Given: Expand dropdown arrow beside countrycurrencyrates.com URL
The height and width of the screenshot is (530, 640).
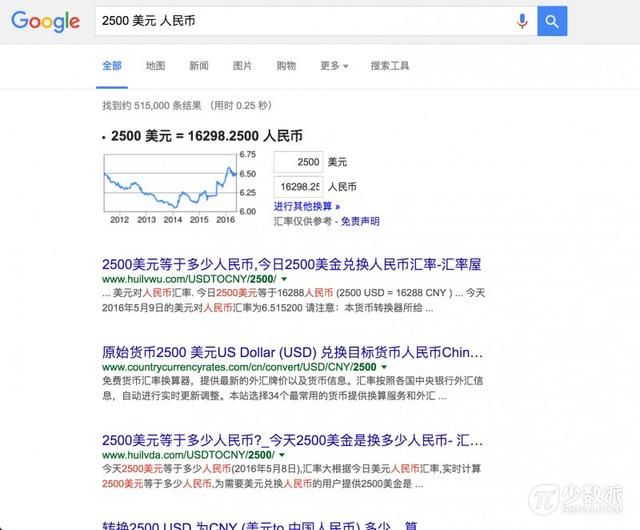Looking at the screenshot, I should (x=384, y=367).
